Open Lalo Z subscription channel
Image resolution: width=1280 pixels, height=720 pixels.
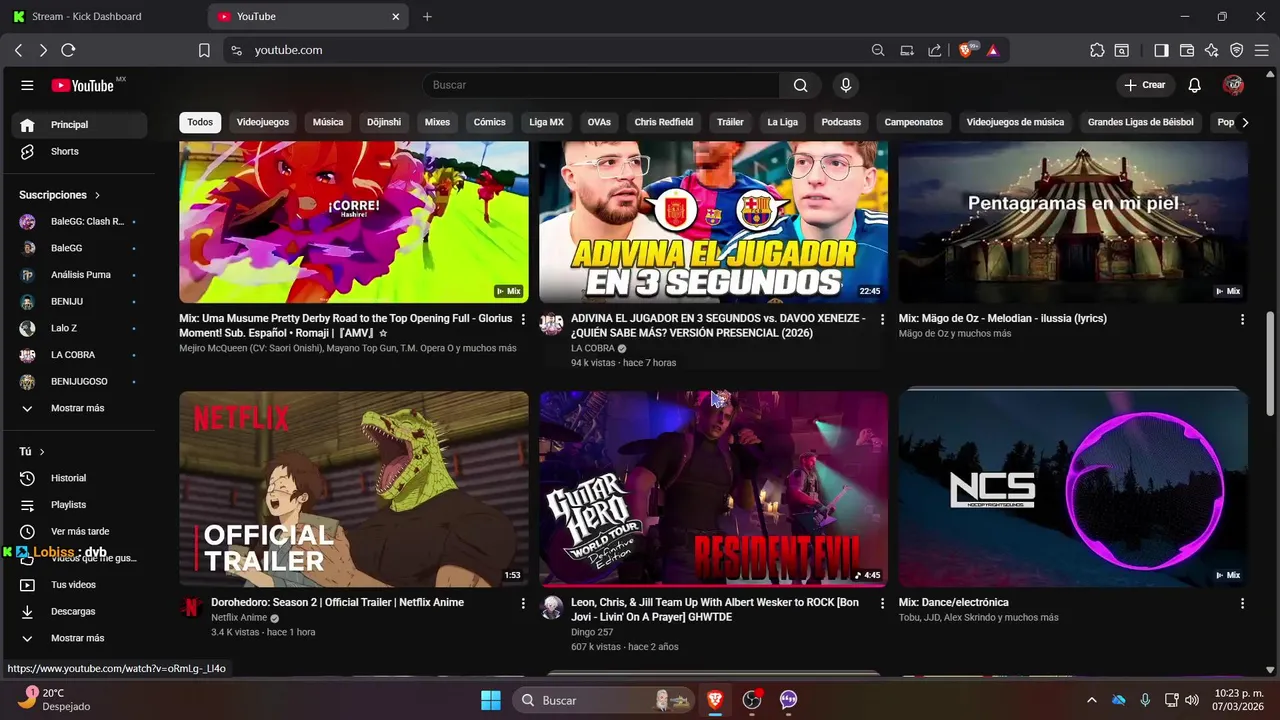click(79, 328)
